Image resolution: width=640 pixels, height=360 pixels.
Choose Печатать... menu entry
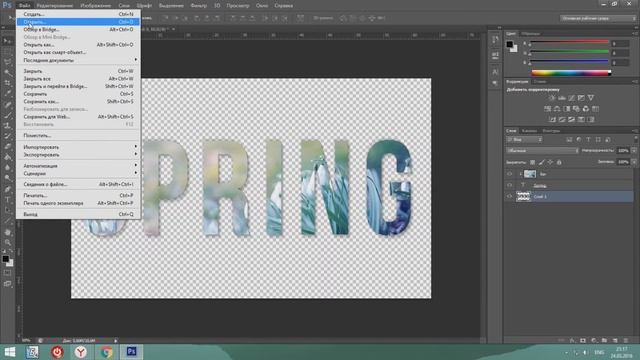click(78, 195)
